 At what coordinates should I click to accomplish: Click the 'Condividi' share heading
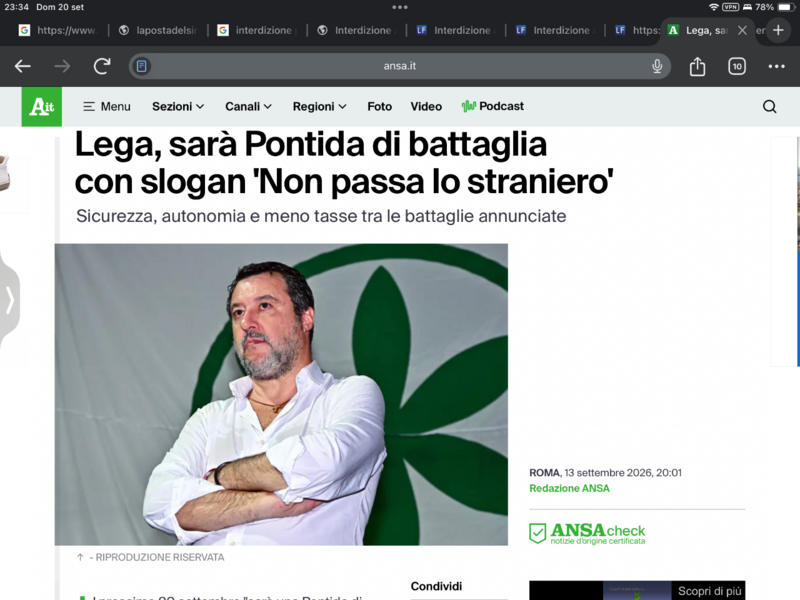click(436, 586)
